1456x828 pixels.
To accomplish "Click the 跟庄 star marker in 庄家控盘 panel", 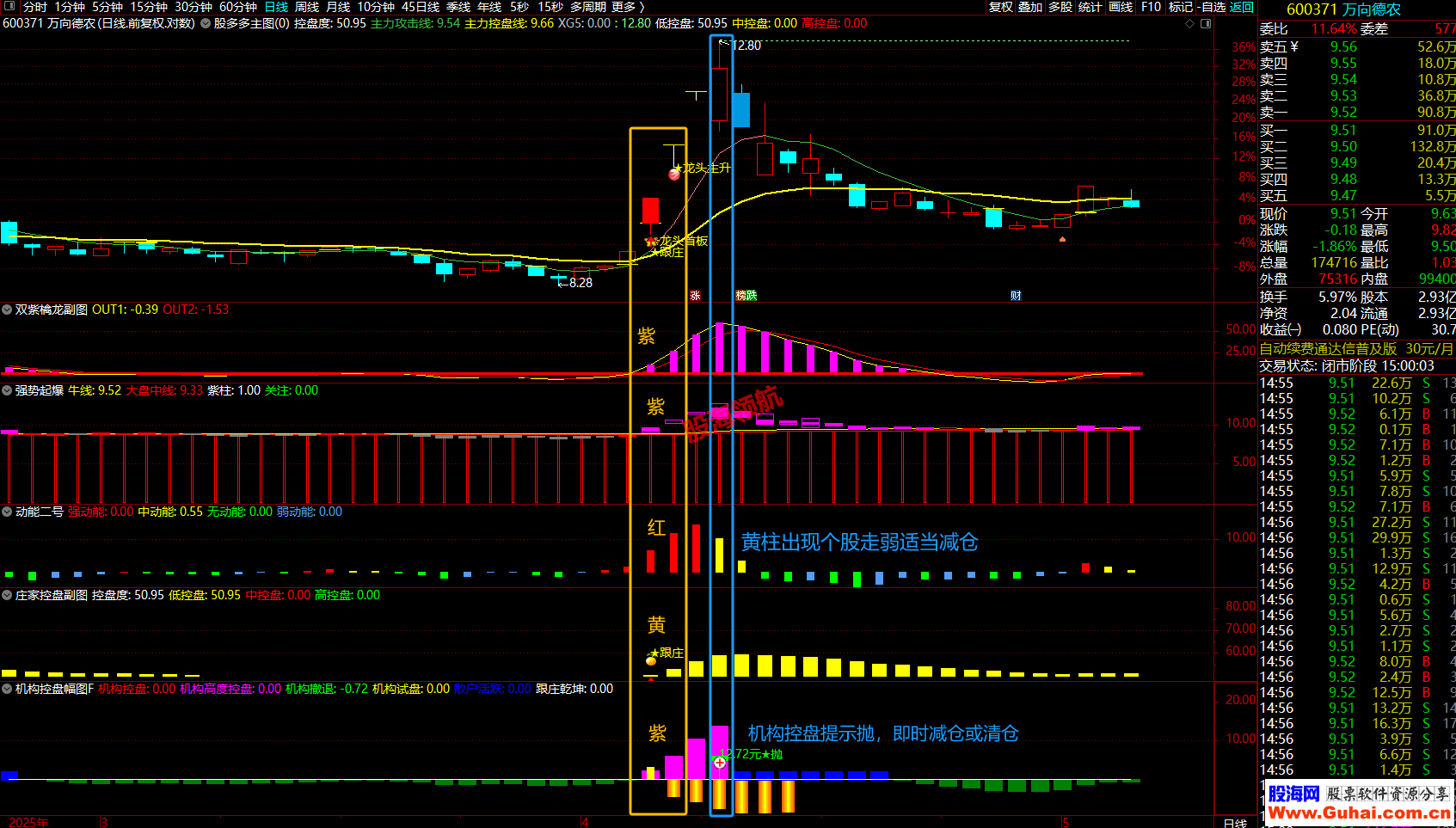I will coord(667,653).
